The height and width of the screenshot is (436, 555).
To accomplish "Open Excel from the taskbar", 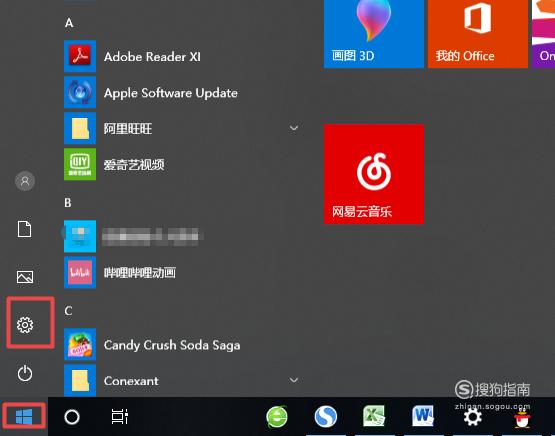I will point(374,416).
